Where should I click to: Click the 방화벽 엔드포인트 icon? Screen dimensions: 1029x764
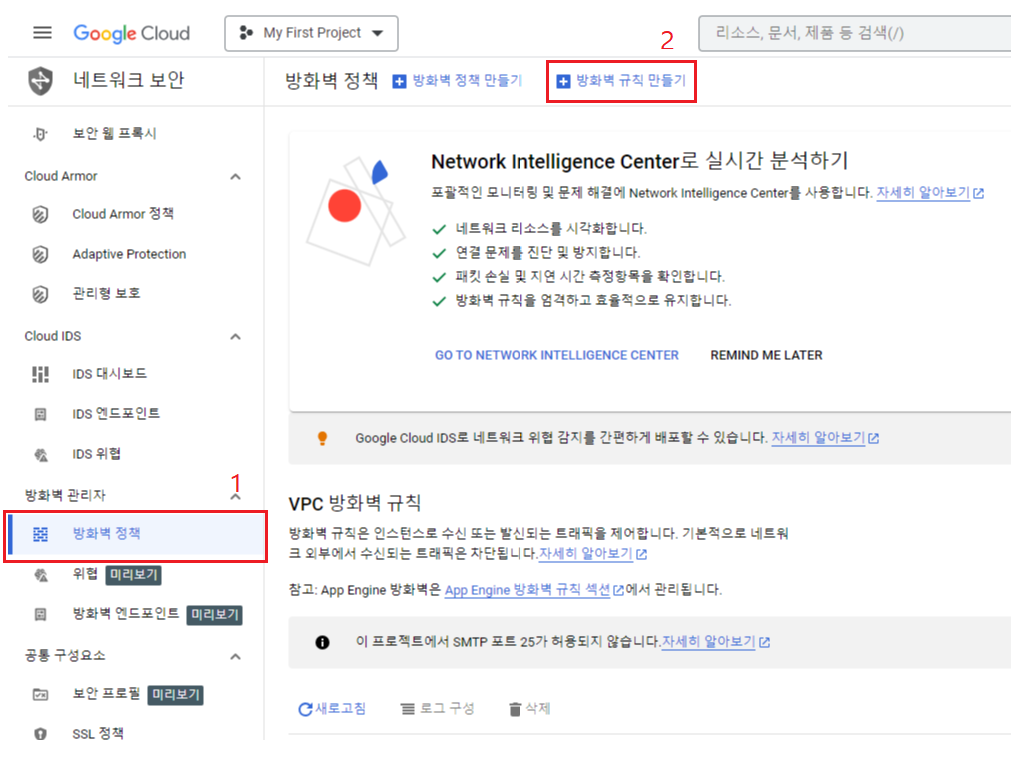tap(40, 614)
